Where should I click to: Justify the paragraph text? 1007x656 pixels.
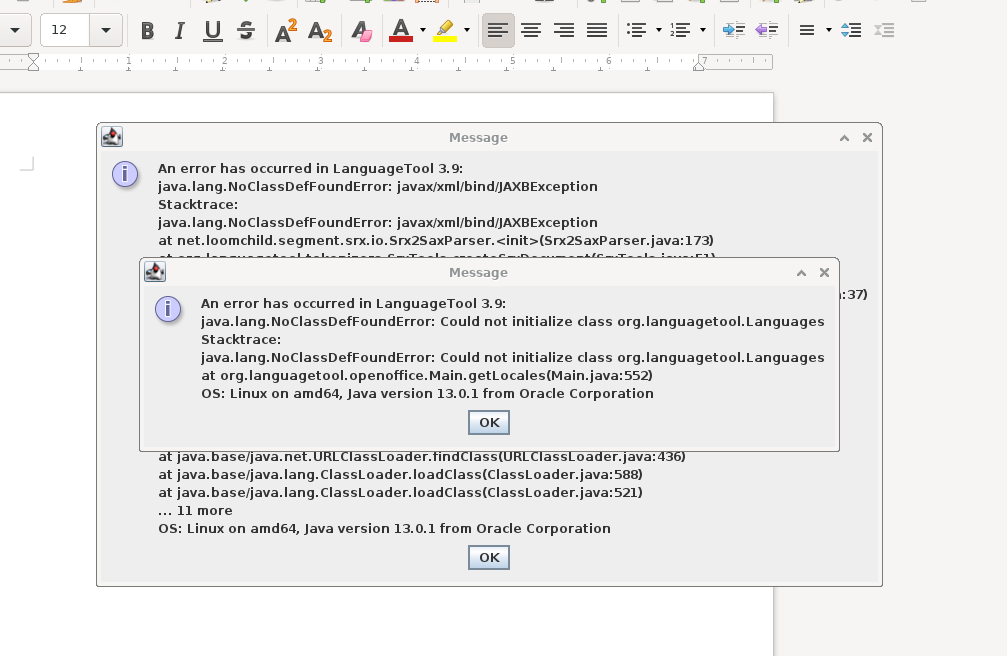(x=597, y=30)
